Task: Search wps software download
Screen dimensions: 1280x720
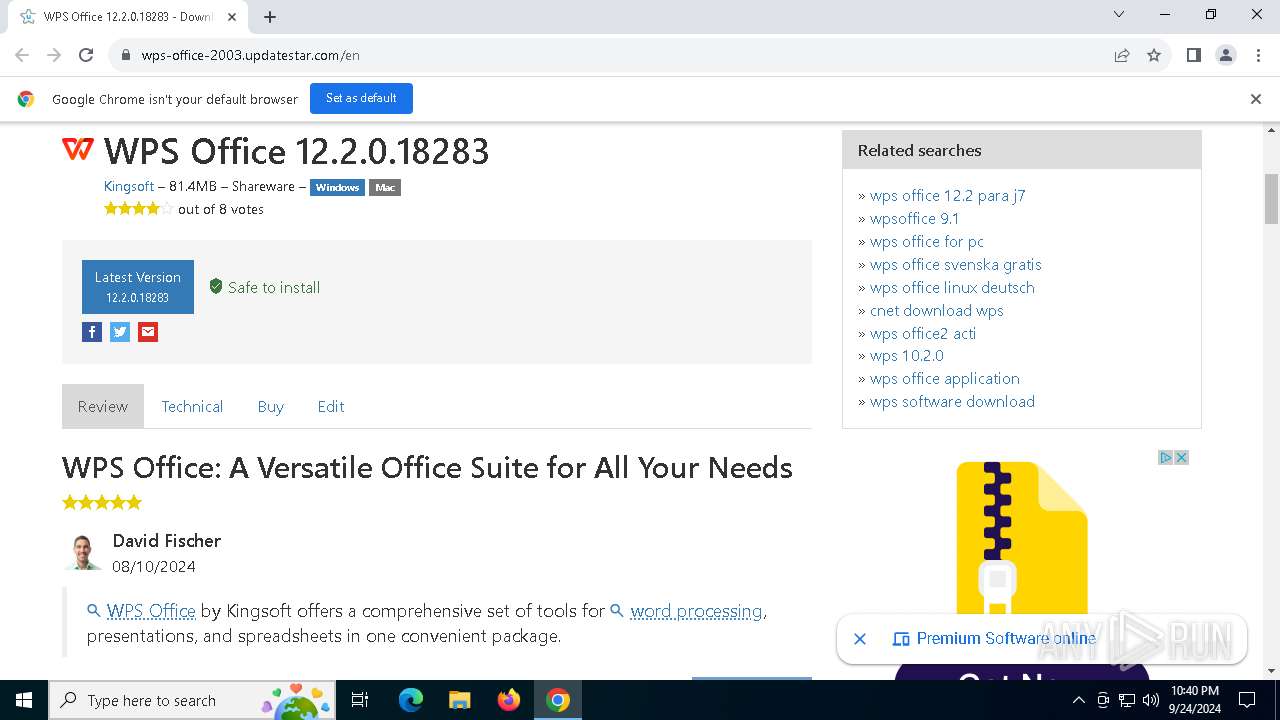Action: [952, 402]
